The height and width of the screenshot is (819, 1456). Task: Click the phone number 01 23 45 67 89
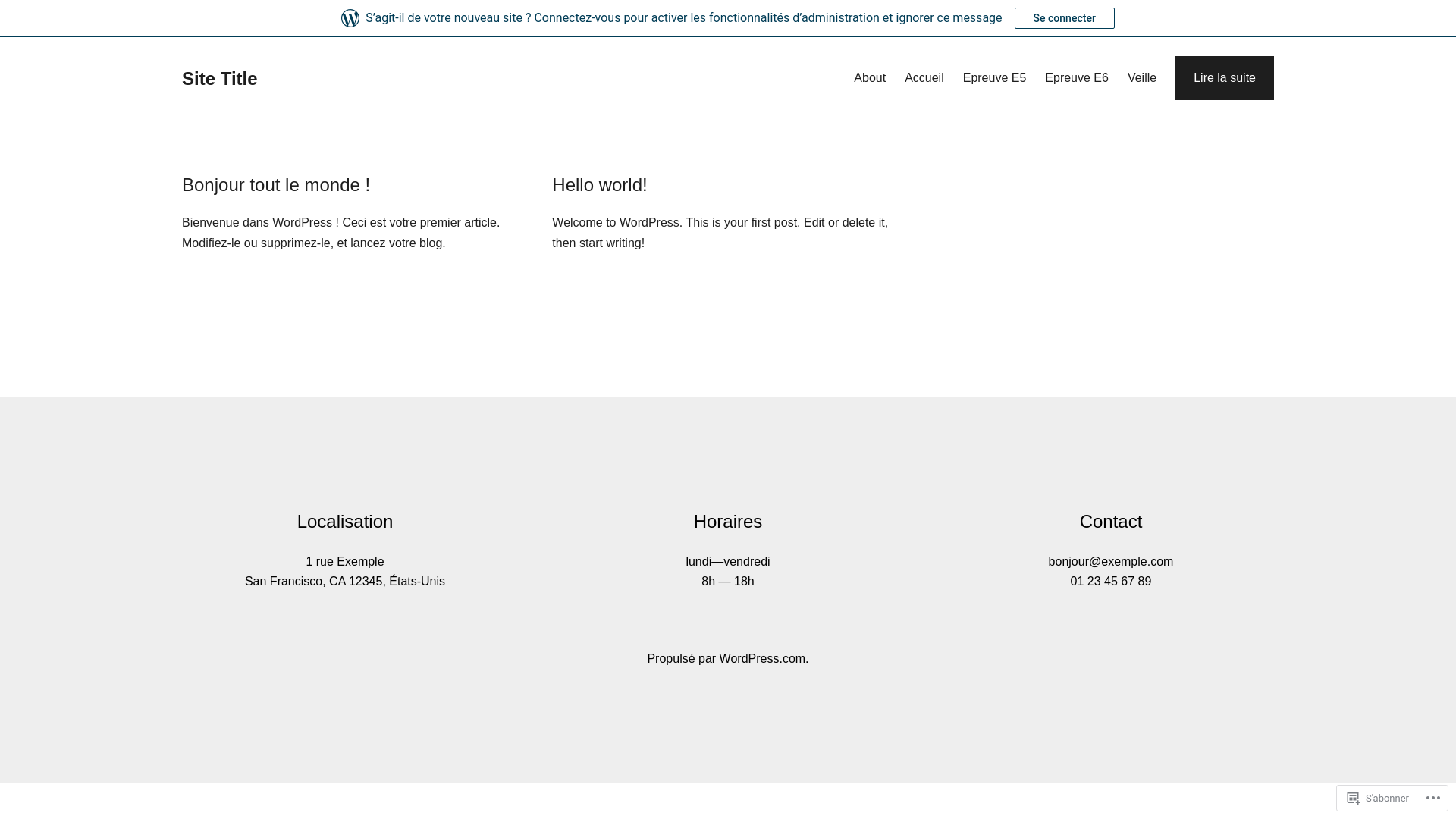pyautogui.click(x=1110, y=582)
